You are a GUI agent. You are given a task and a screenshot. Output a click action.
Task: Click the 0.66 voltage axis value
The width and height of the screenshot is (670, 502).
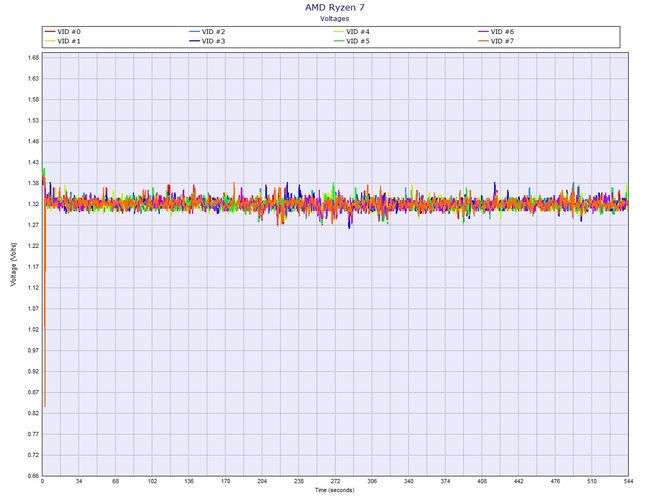[34, 476]
